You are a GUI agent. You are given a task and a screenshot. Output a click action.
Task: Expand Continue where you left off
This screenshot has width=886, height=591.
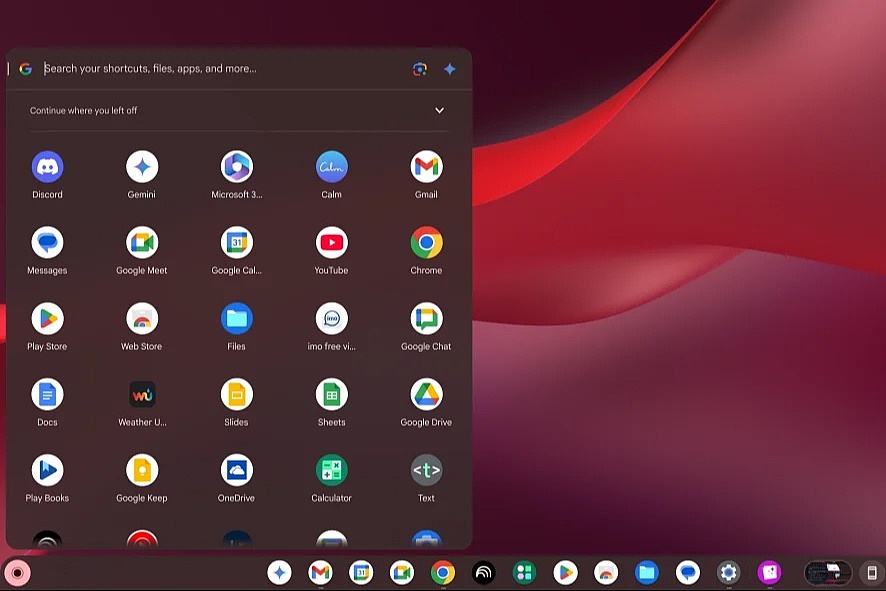point(439,110)
